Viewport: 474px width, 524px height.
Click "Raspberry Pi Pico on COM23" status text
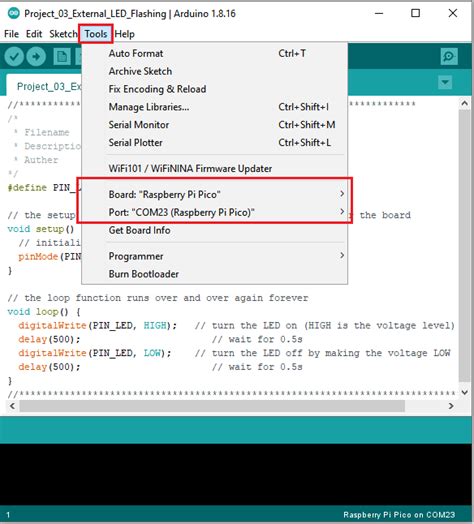[399, 515]
